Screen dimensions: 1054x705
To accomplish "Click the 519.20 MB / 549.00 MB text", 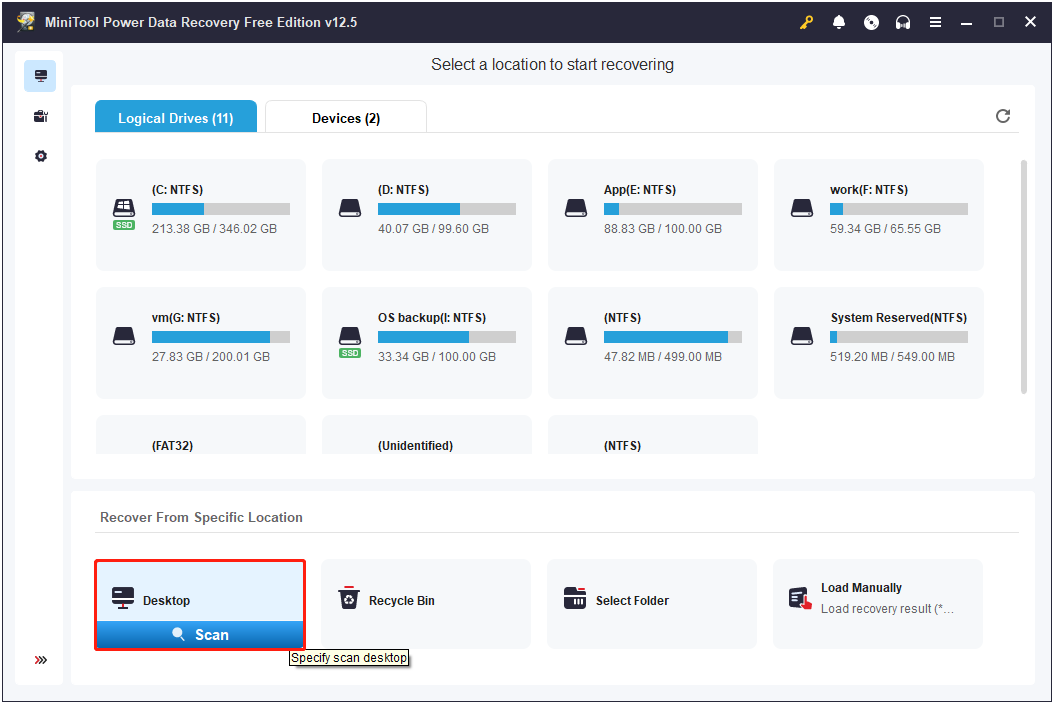I will (892, 356).
